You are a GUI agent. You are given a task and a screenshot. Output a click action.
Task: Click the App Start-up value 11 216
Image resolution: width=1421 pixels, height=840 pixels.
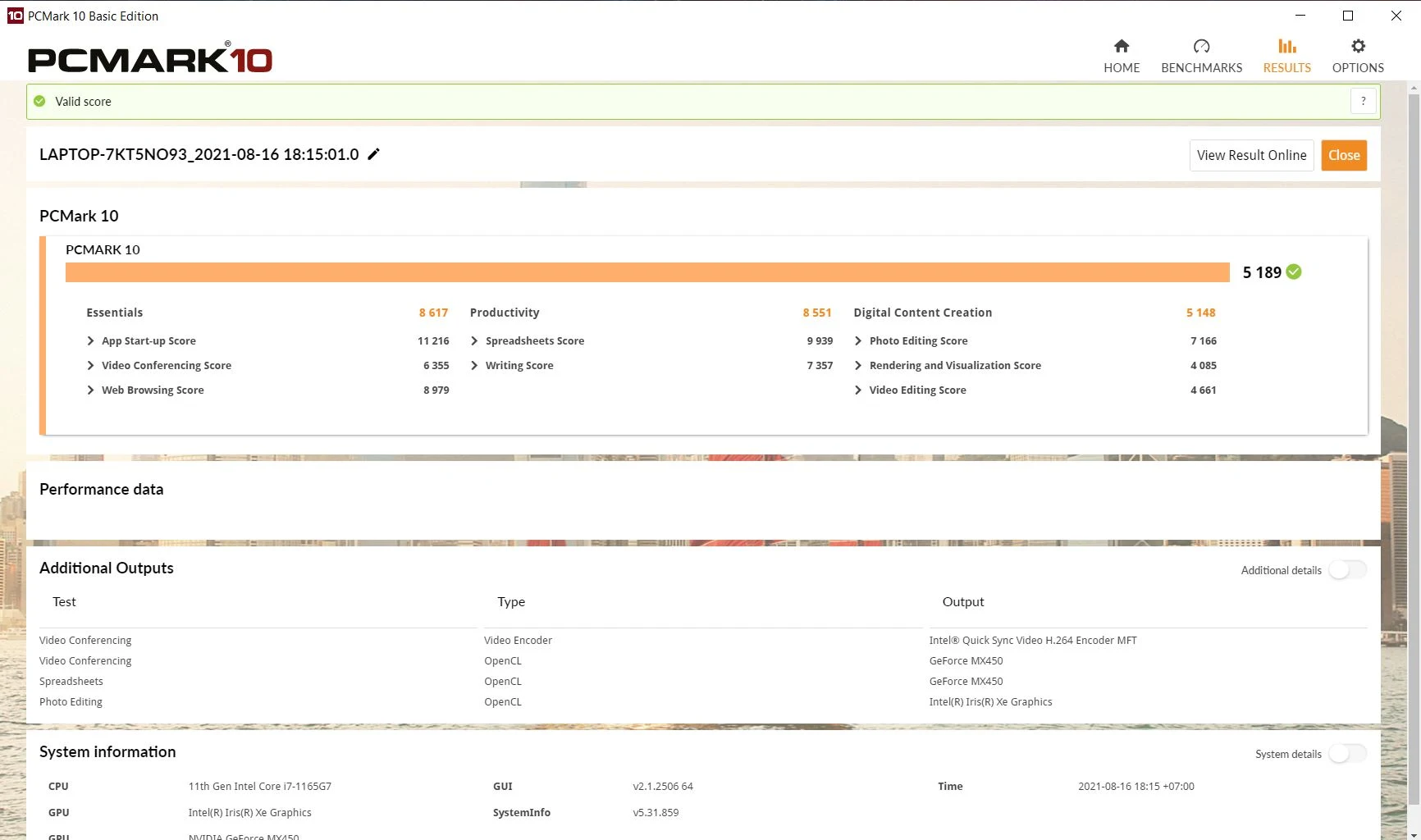coord(433,340)
